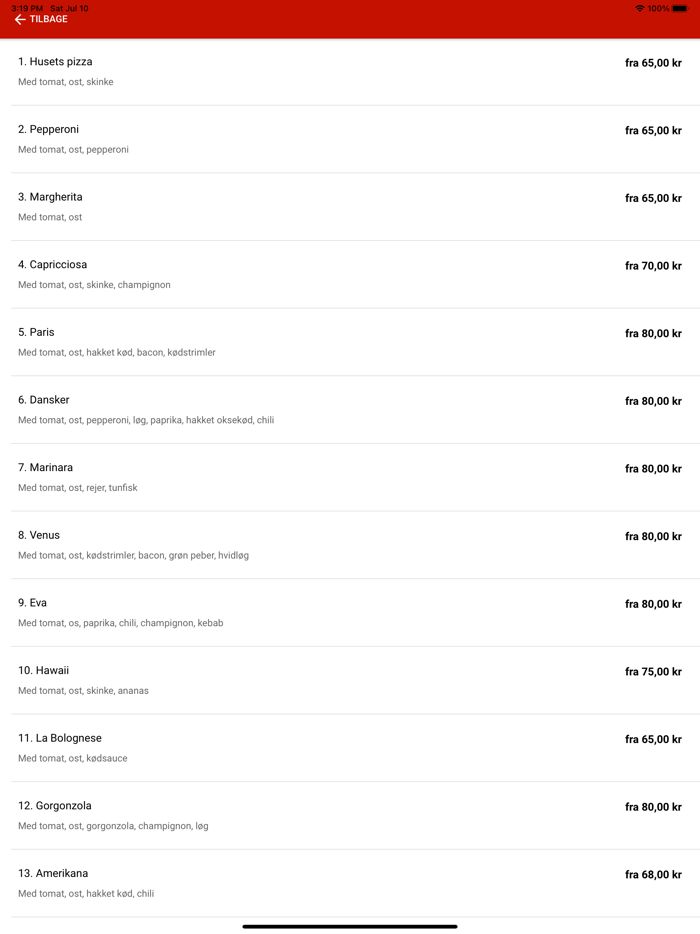Viewport: 700px width, 934px height.
Task: Choose 9. Eva pizza
Action: [x=33, y=603]
